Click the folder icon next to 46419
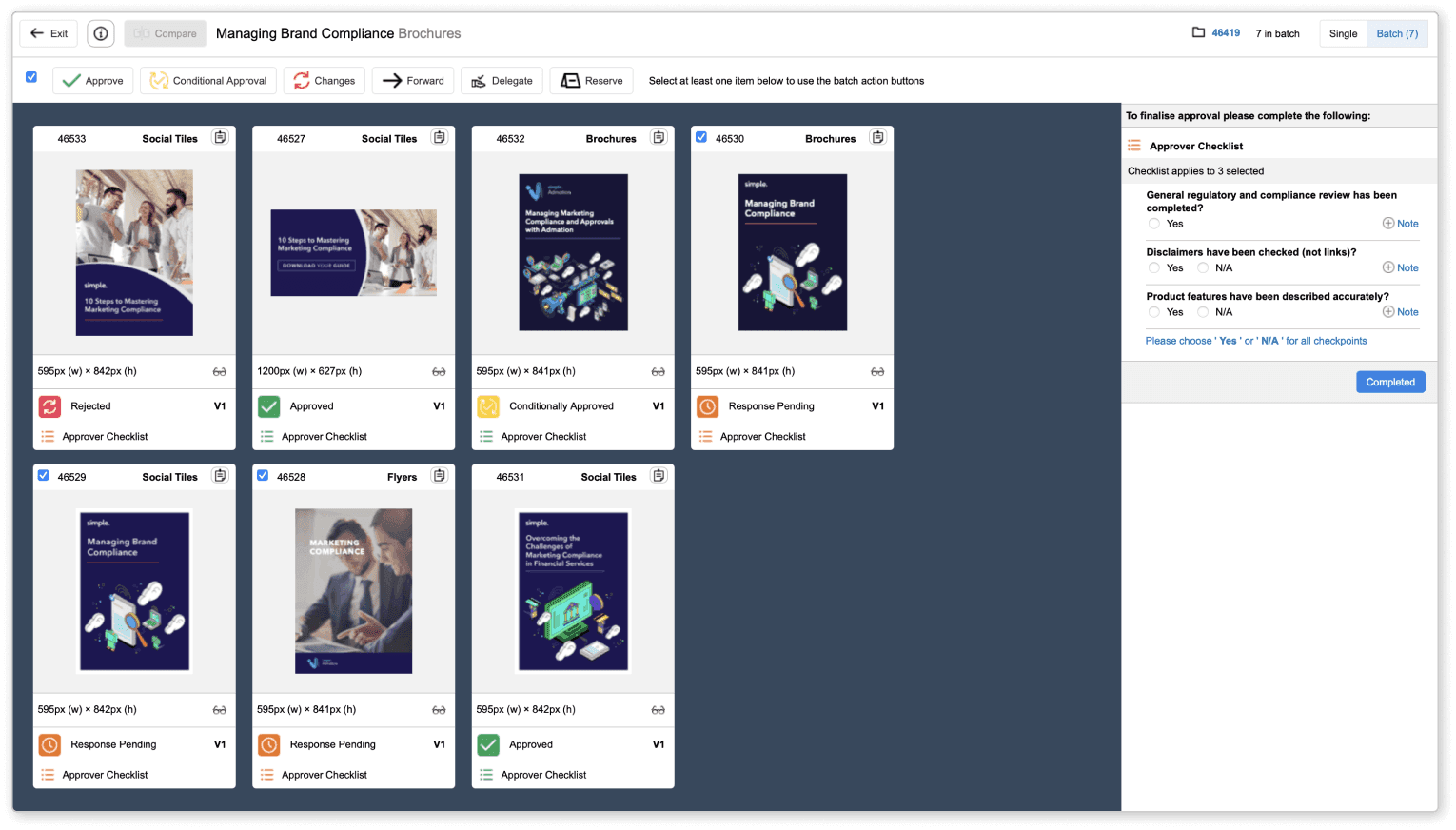The image size is (1456, 830). point(1198,32)
